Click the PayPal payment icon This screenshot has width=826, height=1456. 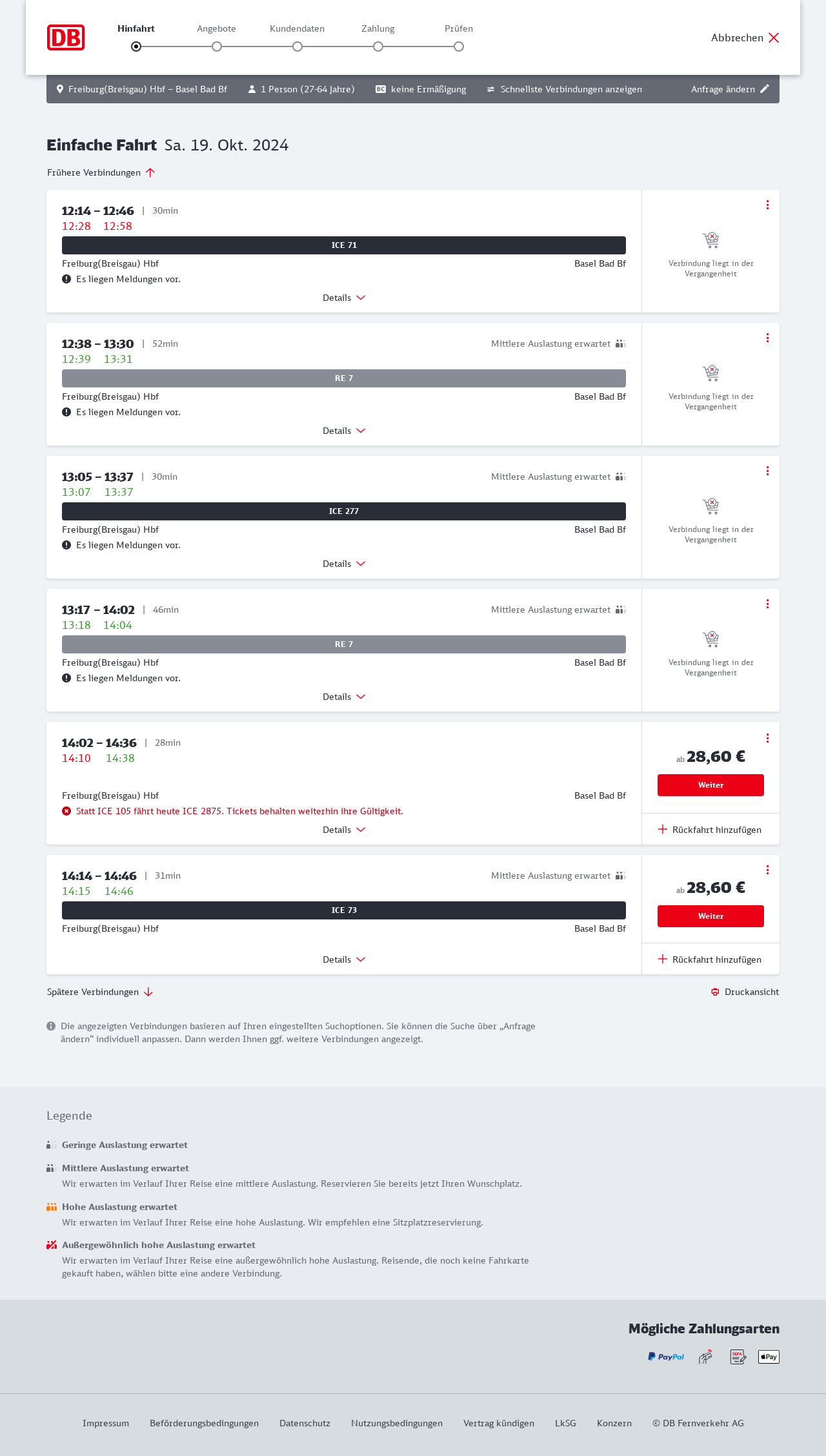666,1357
